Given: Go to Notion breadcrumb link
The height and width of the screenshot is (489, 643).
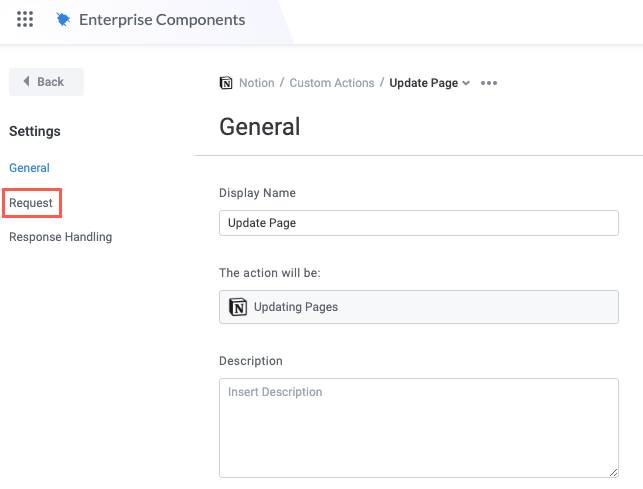Looking at the screenshot, I should coord(257,83).
